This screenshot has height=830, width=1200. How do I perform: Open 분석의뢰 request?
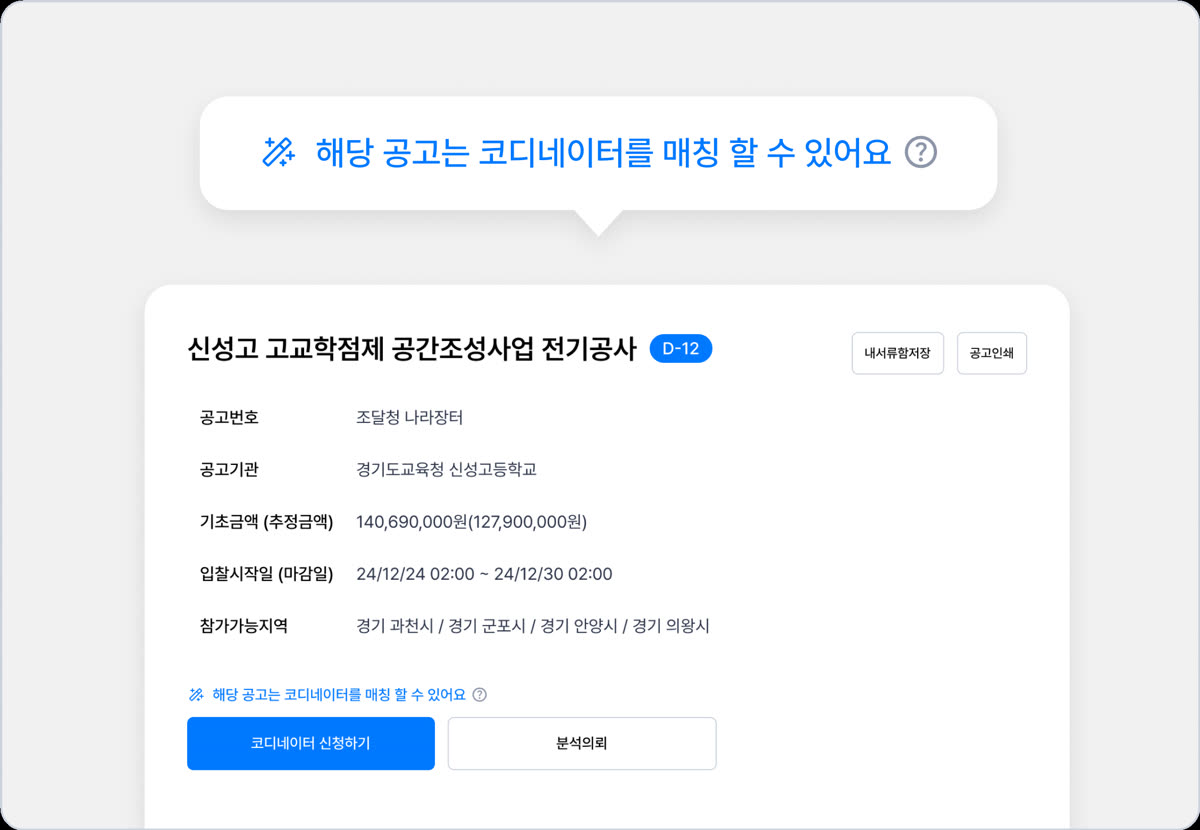click(x=582, y=743)
